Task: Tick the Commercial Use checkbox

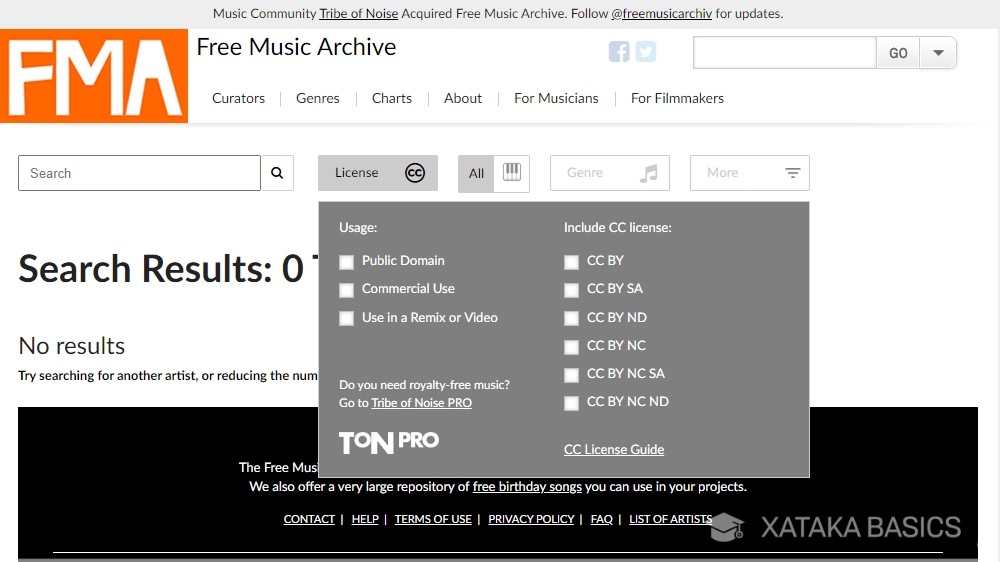Action: (346, 290)
